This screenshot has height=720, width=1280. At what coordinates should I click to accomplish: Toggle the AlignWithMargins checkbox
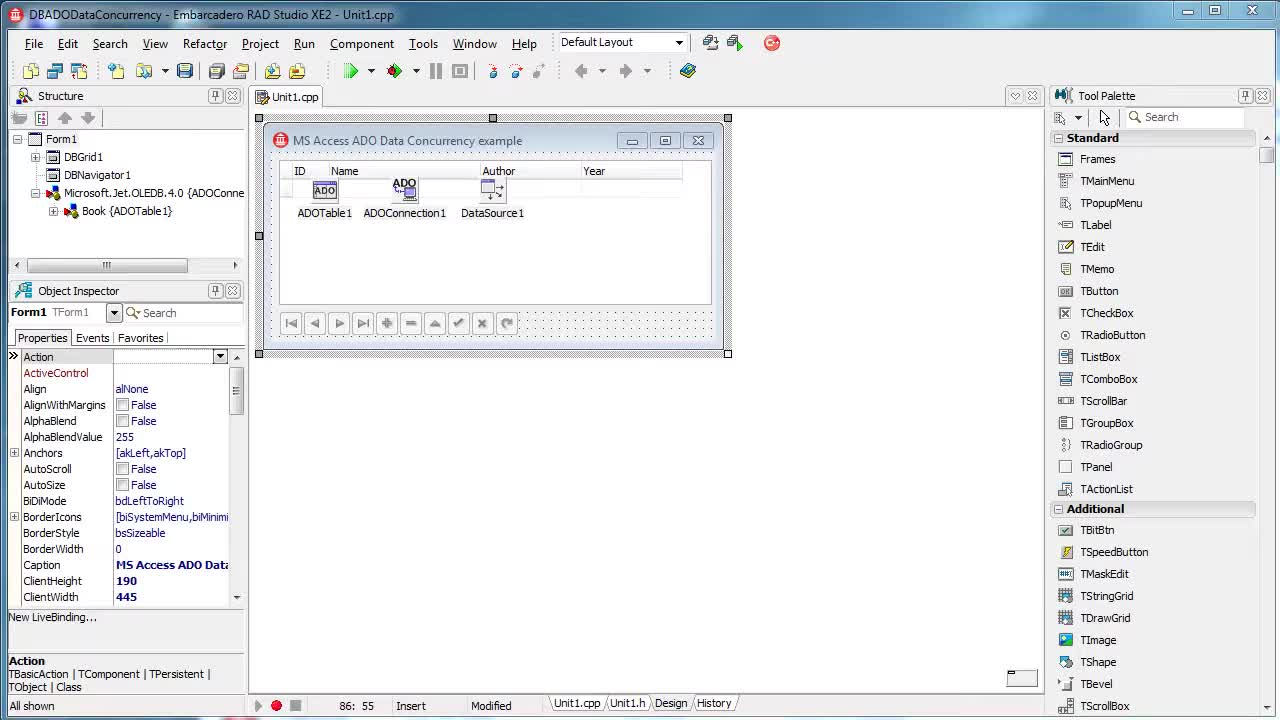click(122, 405)
